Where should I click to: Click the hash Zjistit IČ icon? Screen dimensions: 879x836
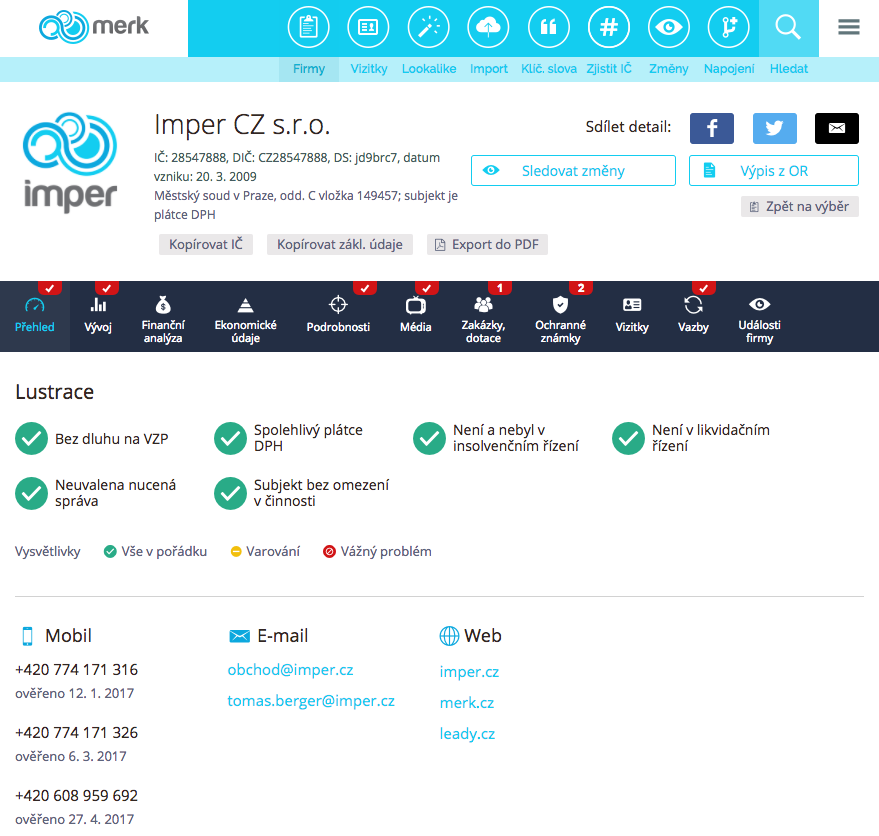[609, 27]
